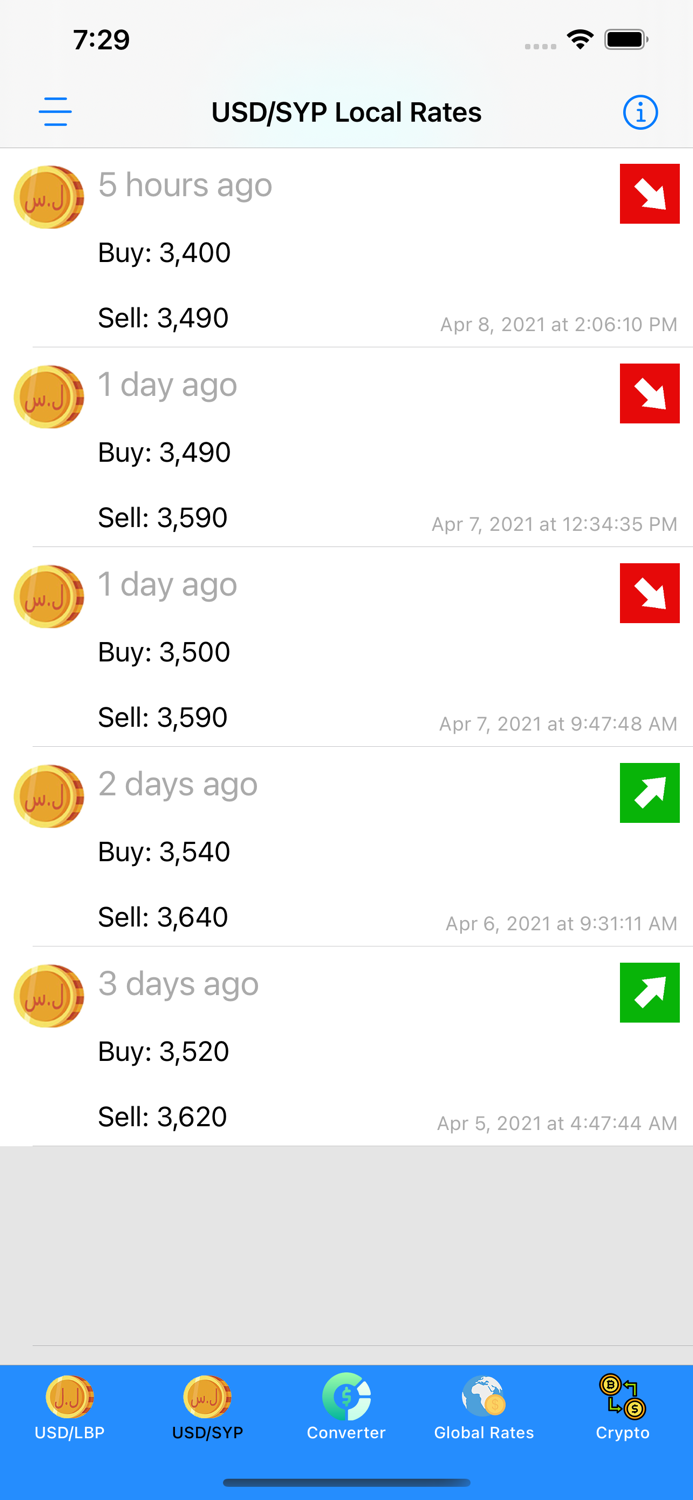Tap the green arrow on the Apr 5 entry

tap(650, 993)
